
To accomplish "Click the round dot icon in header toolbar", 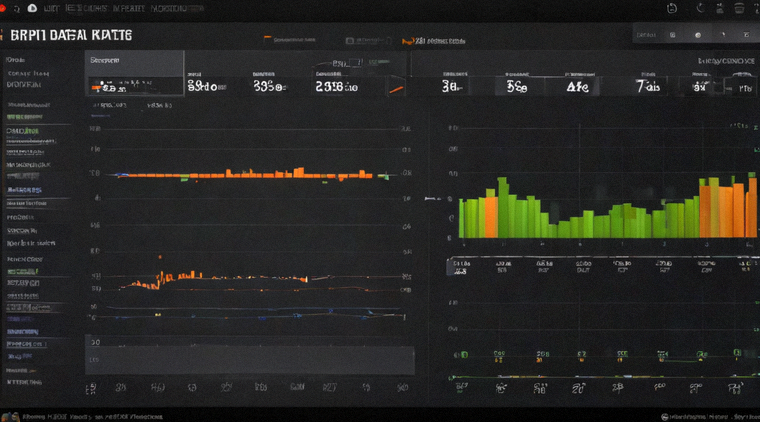I will coord(698,35).
